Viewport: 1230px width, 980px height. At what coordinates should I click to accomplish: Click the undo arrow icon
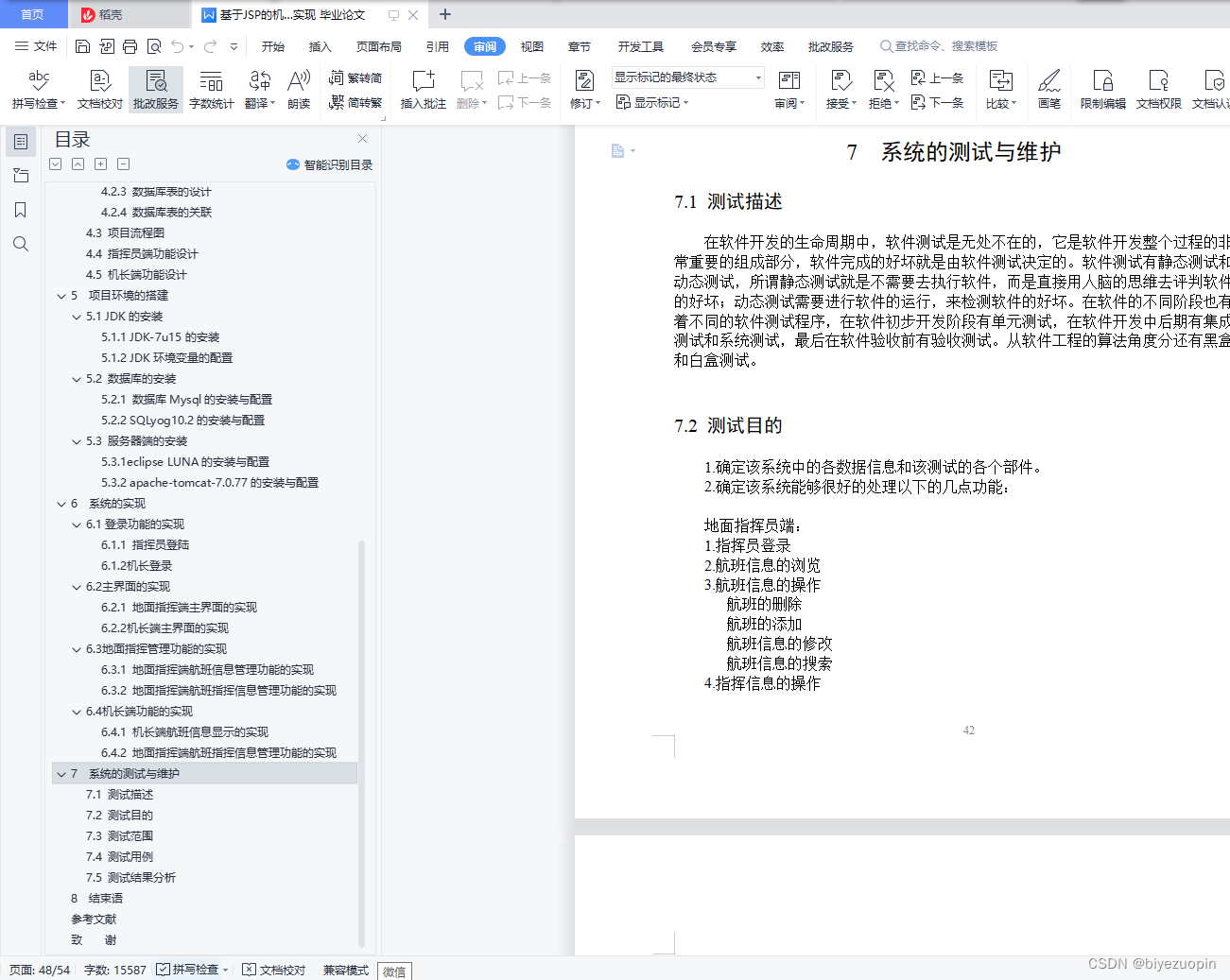tap(177, 46)
